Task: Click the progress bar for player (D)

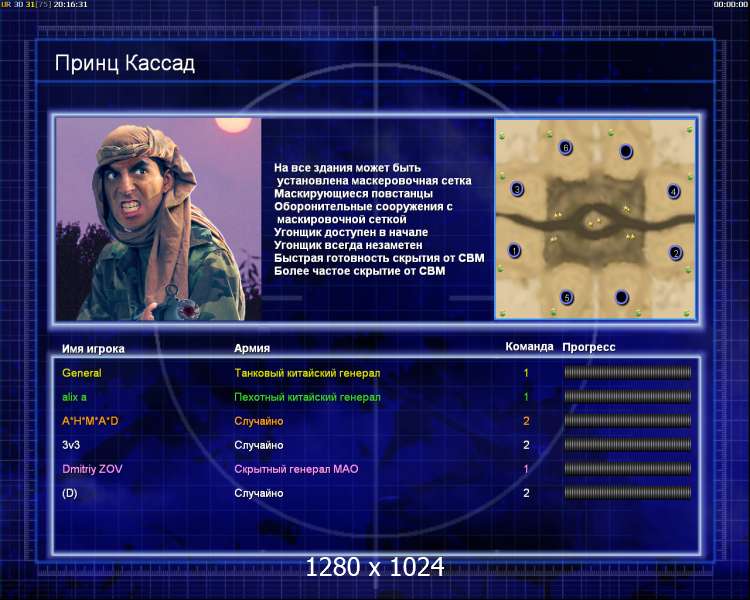Action: 628,493
